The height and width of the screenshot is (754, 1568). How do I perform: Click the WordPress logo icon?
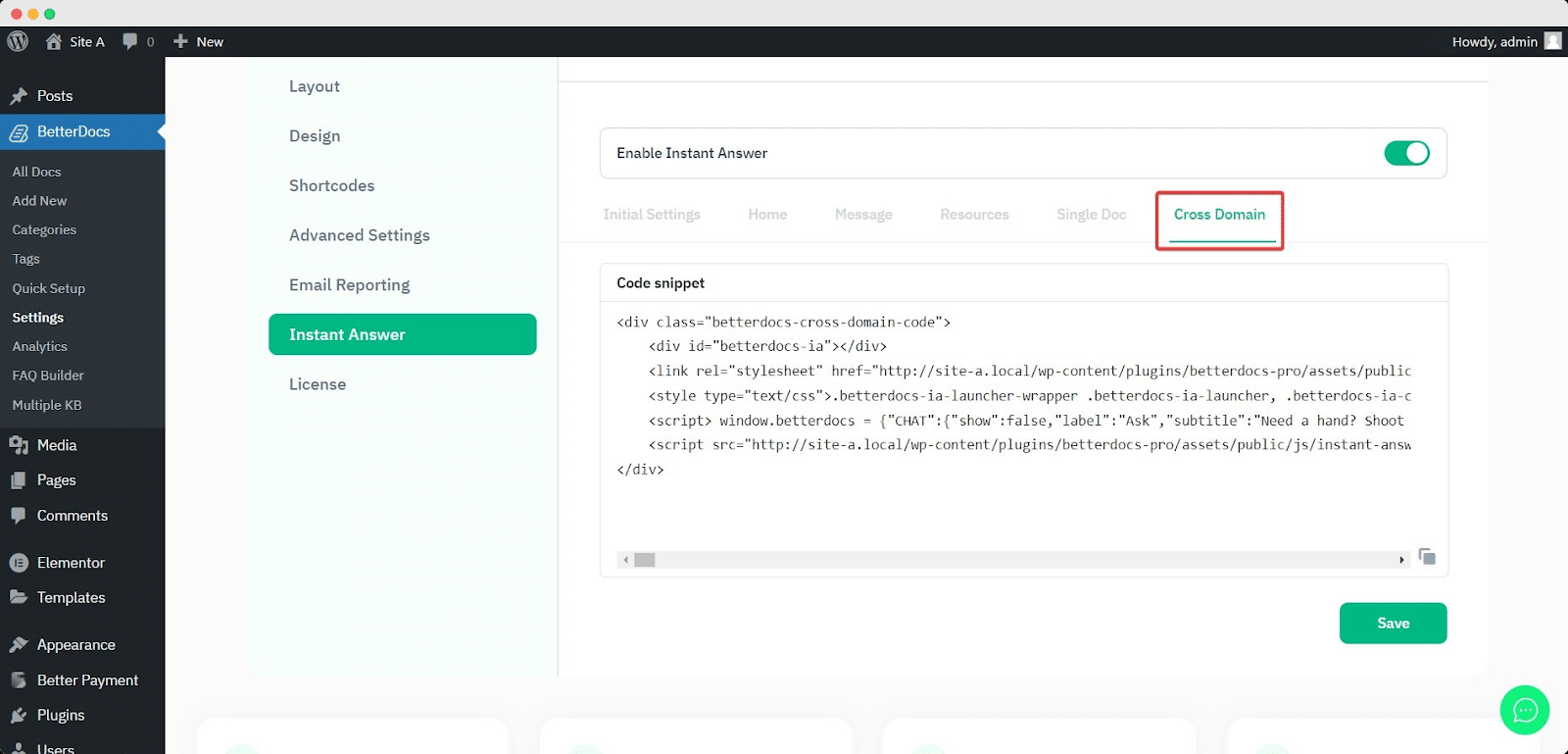18,41
